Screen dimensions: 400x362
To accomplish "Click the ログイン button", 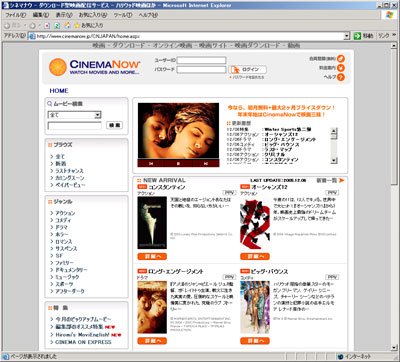I will (x=248, y=69).
